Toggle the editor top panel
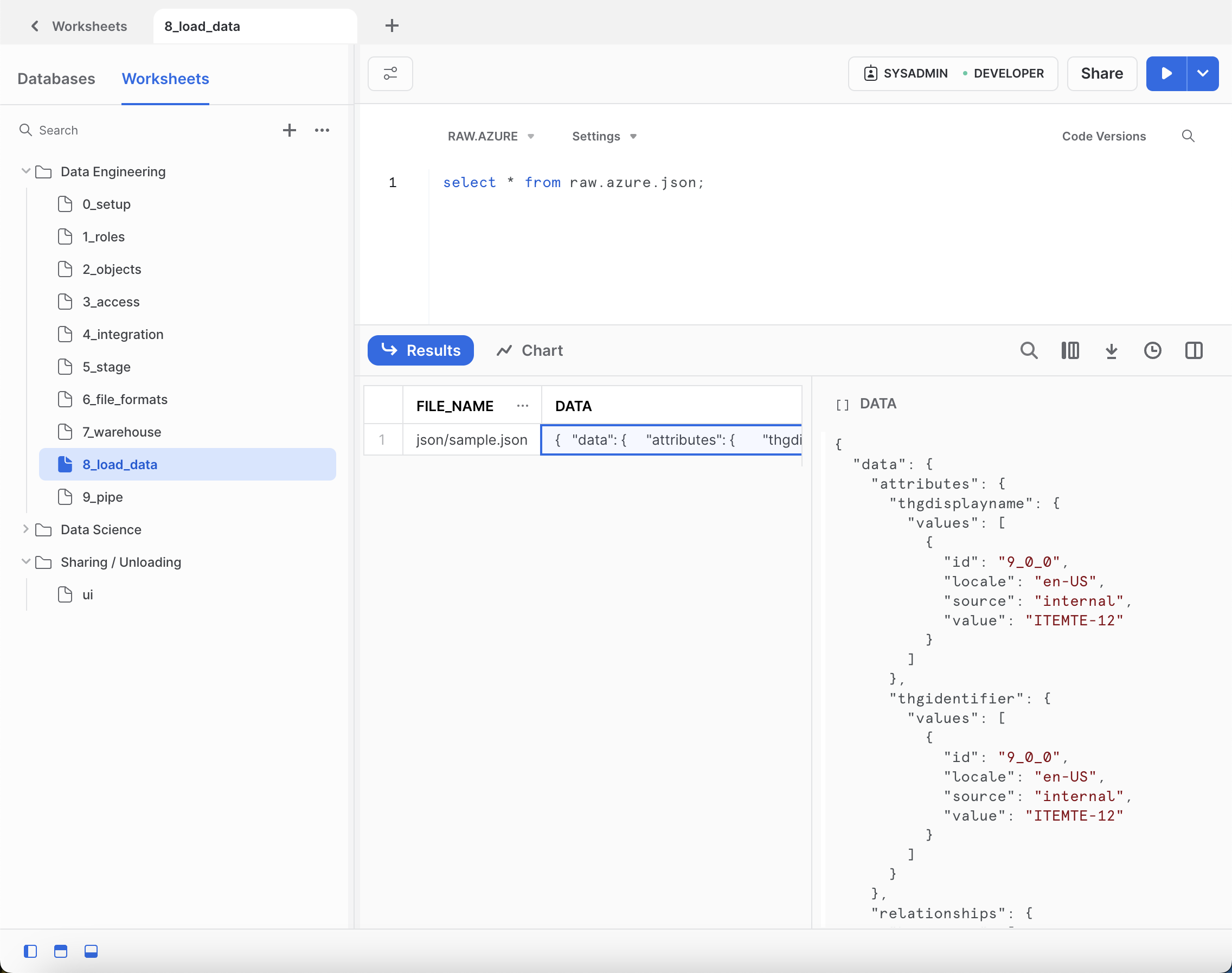 [61, 951]
